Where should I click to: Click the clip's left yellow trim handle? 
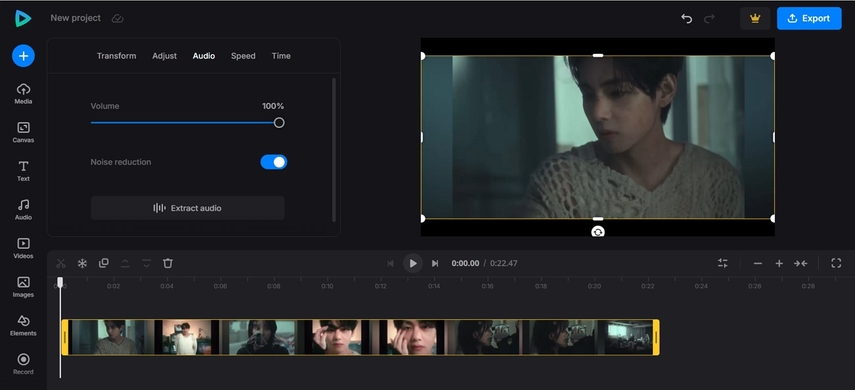click(65, 337)
